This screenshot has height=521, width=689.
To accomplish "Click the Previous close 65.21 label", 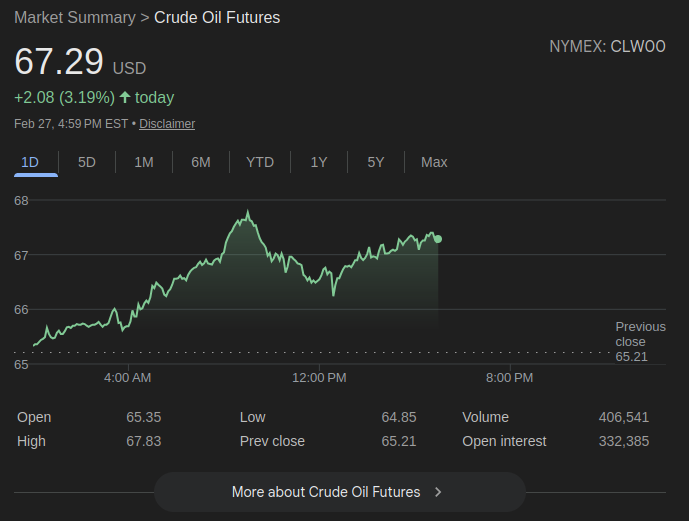I will pos(638,341).
